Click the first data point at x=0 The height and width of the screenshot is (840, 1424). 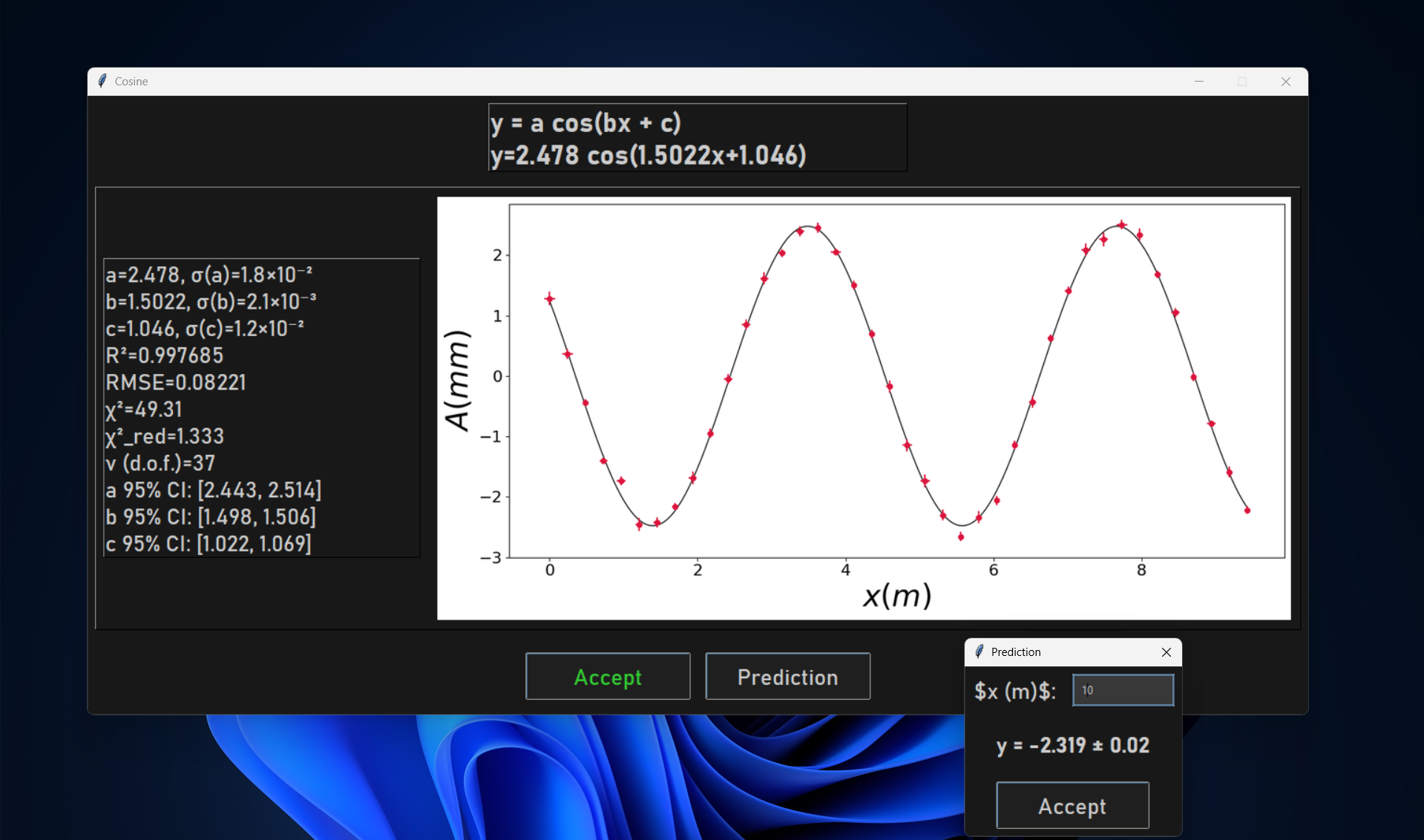pyautogui.click(x=550, y=299)
